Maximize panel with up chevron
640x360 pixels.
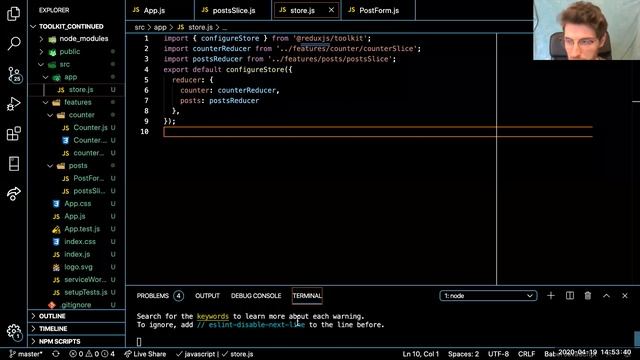(x=606, y=296)
